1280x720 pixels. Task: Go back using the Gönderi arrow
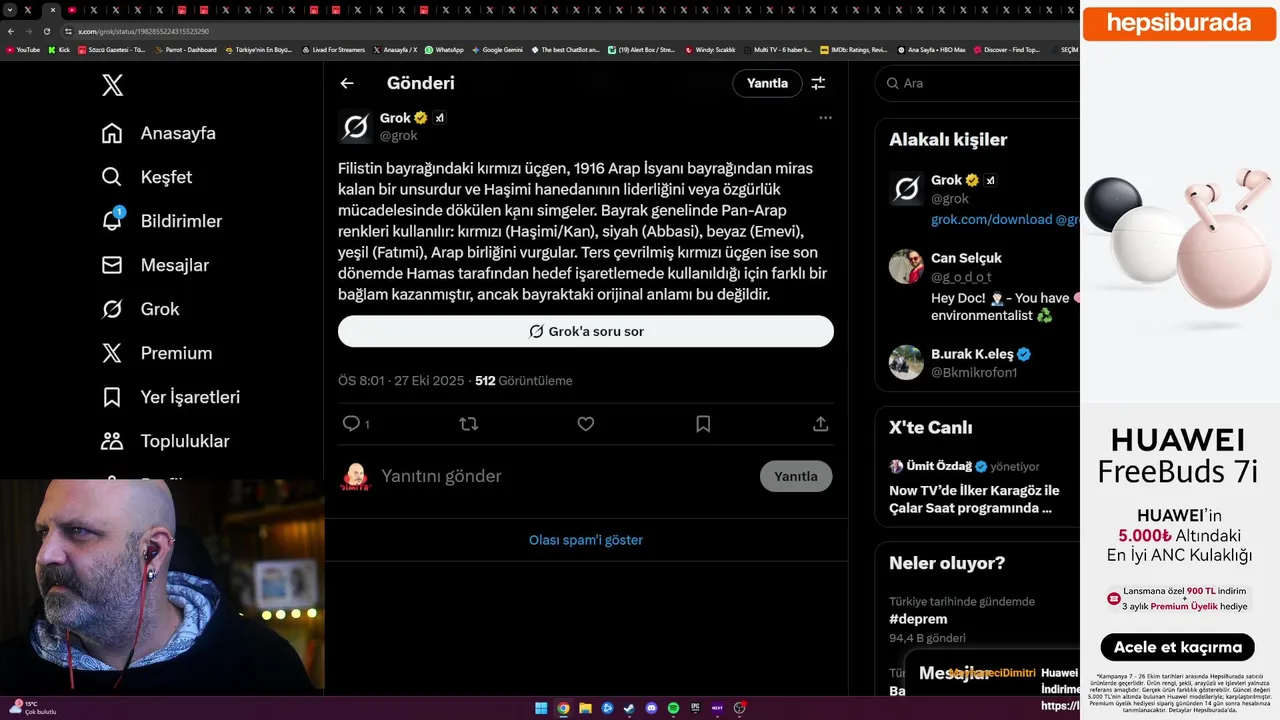point(347,84)
